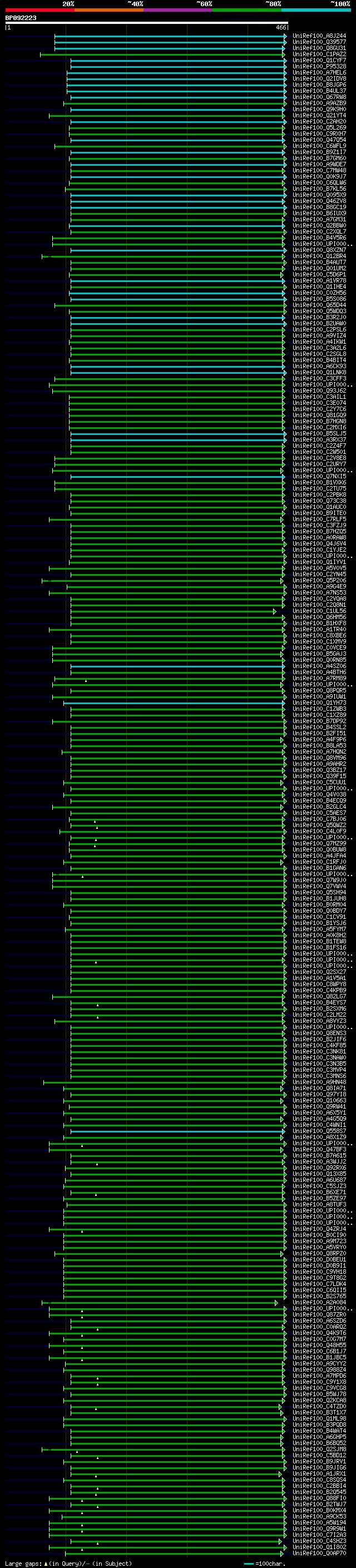Select the cyan ~100% identity legend bar
356x1568 pixels.
click(317, 10)
